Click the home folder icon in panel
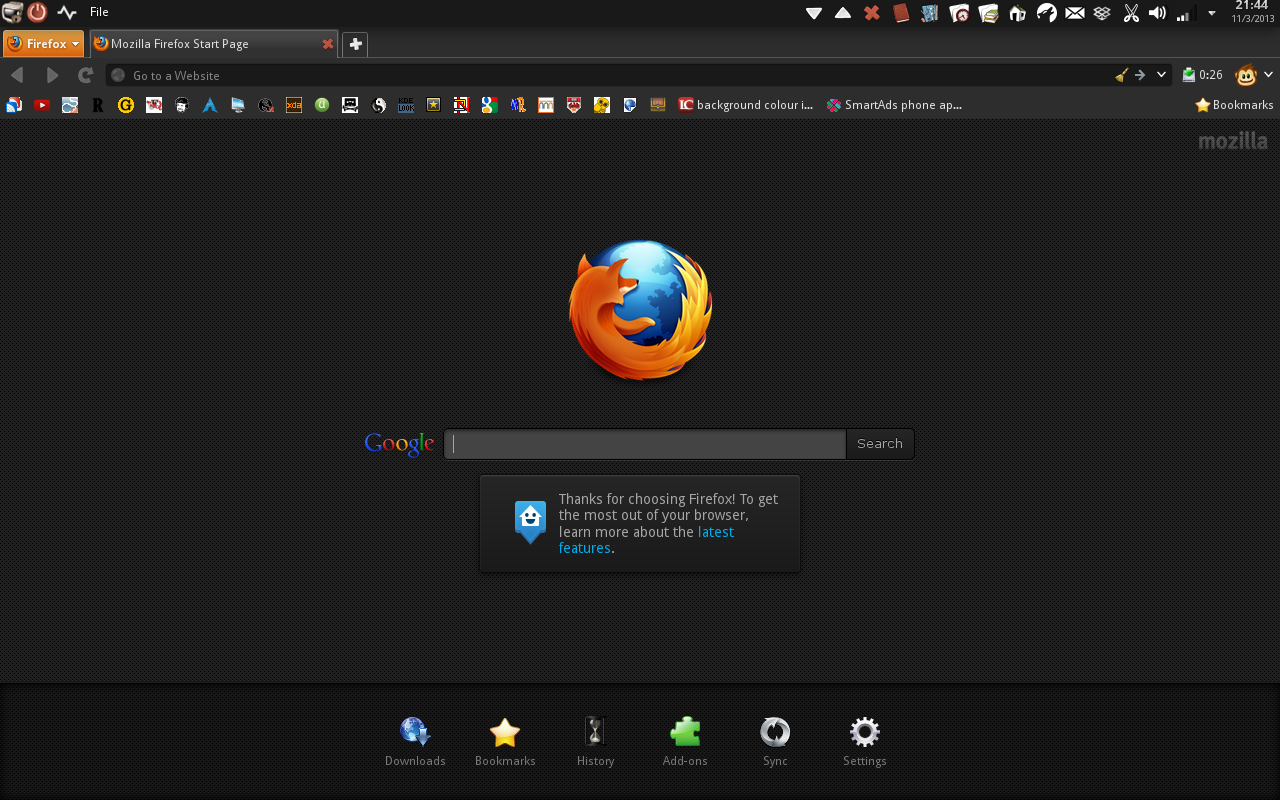Image resolution: width=1280 pixels, height=800 pixels. (x=1018, y=13)
